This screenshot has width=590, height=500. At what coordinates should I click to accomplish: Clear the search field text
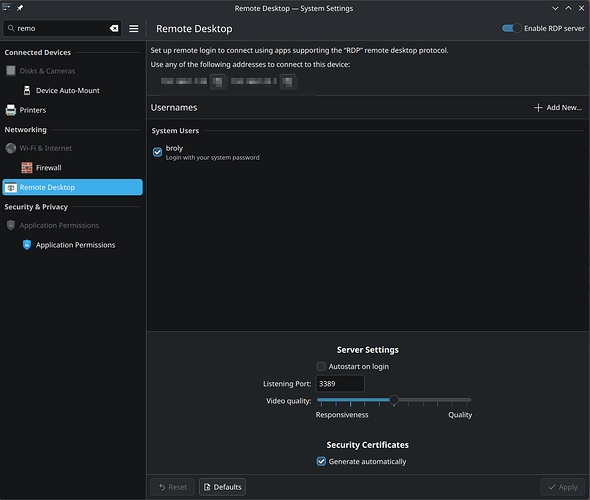coord(114,29)
